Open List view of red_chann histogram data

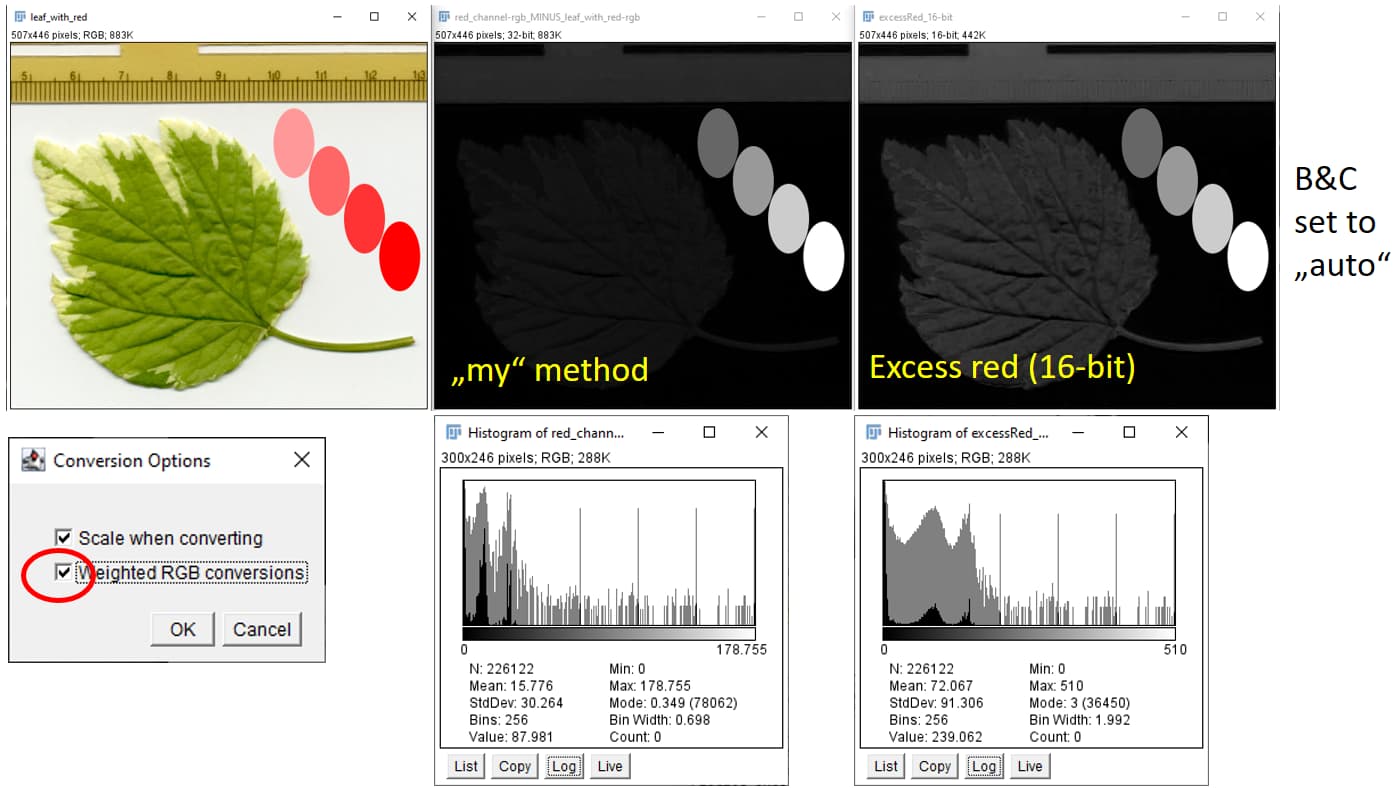(x=464, y=765)
